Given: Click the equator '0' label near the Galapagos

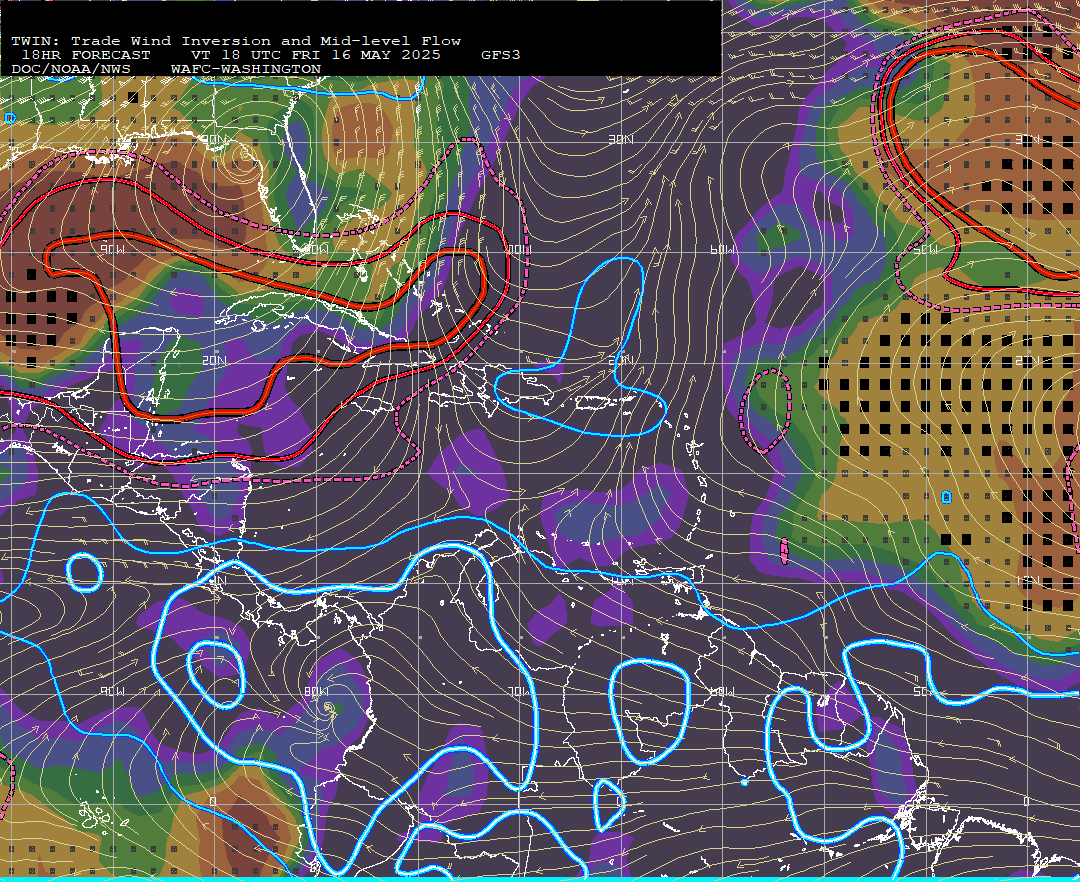Looking at the screenshot, I should pos(213,801).
